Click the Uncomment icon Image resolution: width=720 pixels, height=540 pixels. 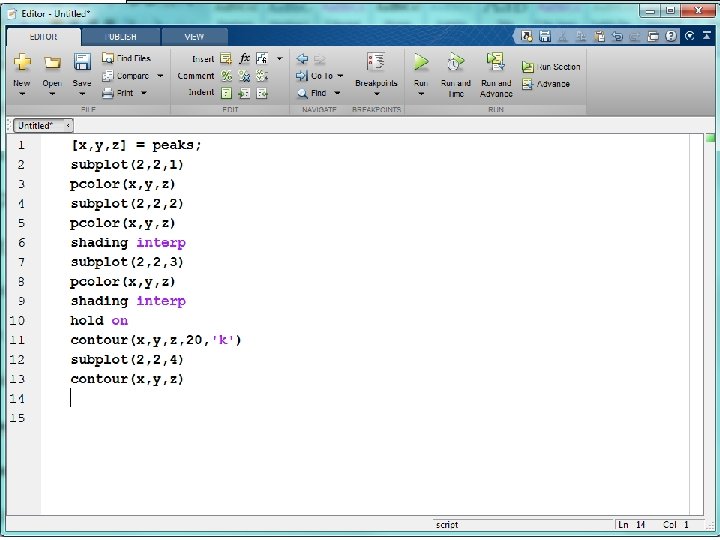tap(244, 76)
